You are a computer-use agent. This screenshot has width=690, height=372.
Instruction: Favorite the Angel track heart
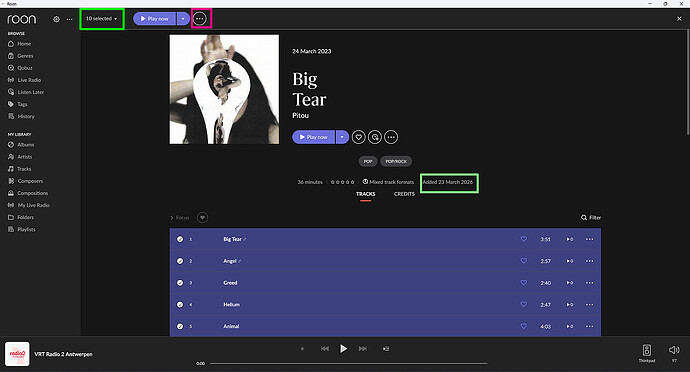click(524, 261)
